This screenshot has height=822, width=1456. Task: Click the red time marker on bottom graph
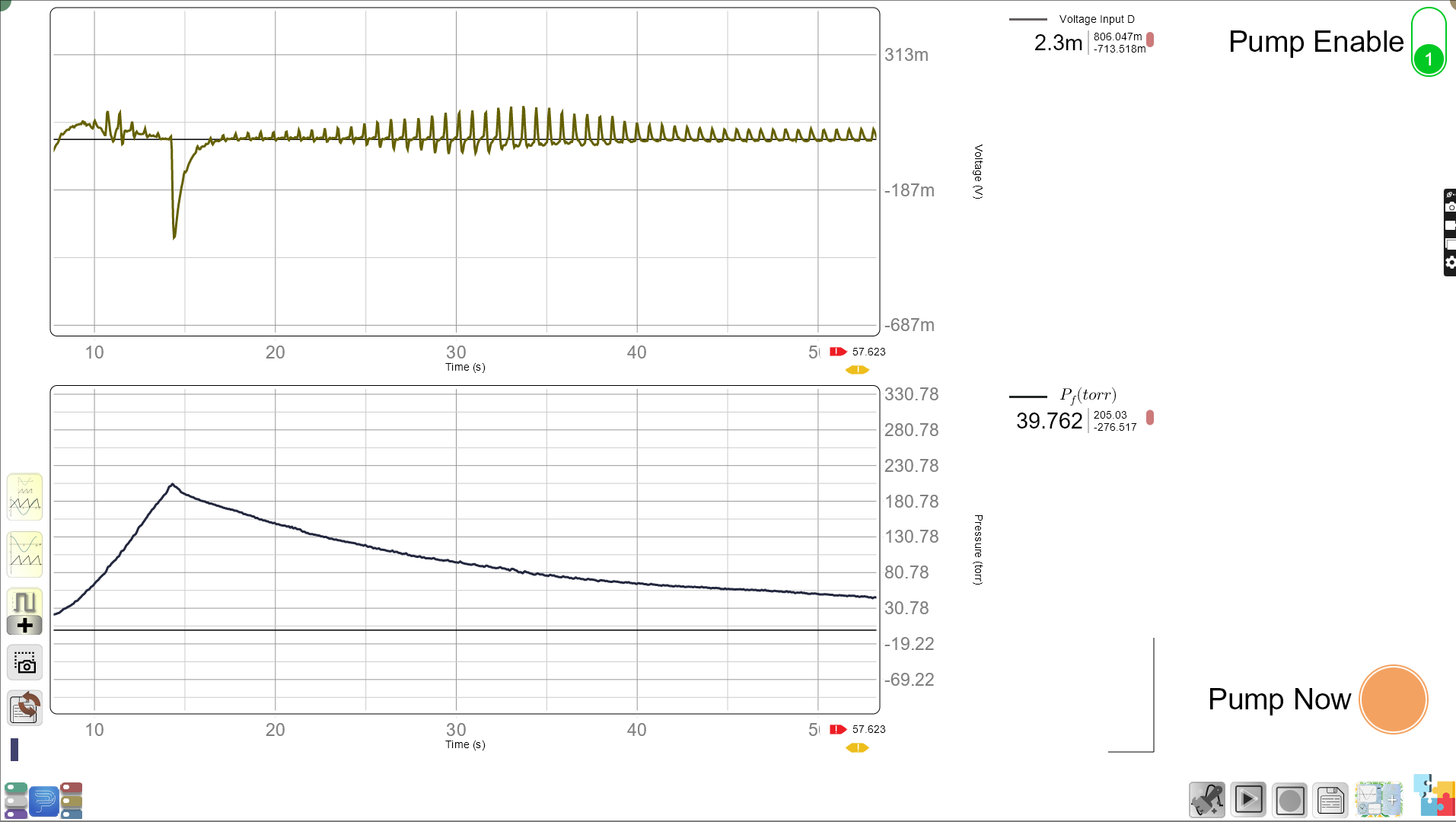[838, 729]
